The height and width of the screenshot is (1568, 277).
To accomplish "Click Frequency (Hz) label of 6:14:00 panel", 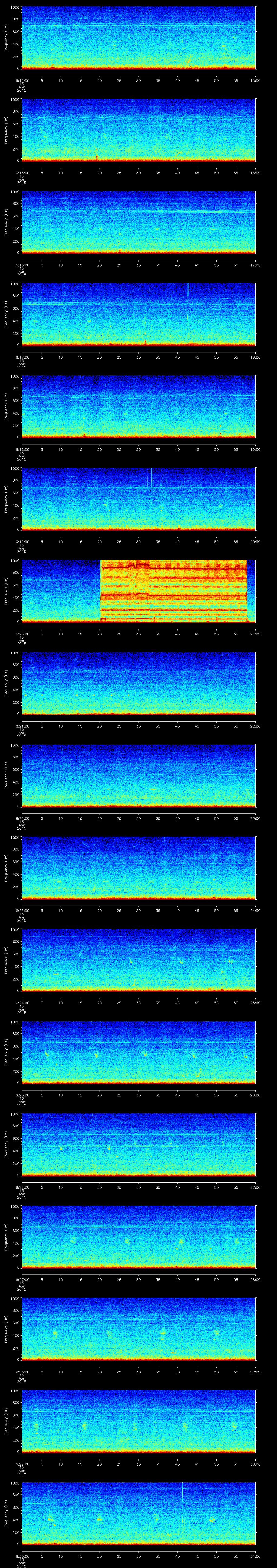I will coord(6,38).
